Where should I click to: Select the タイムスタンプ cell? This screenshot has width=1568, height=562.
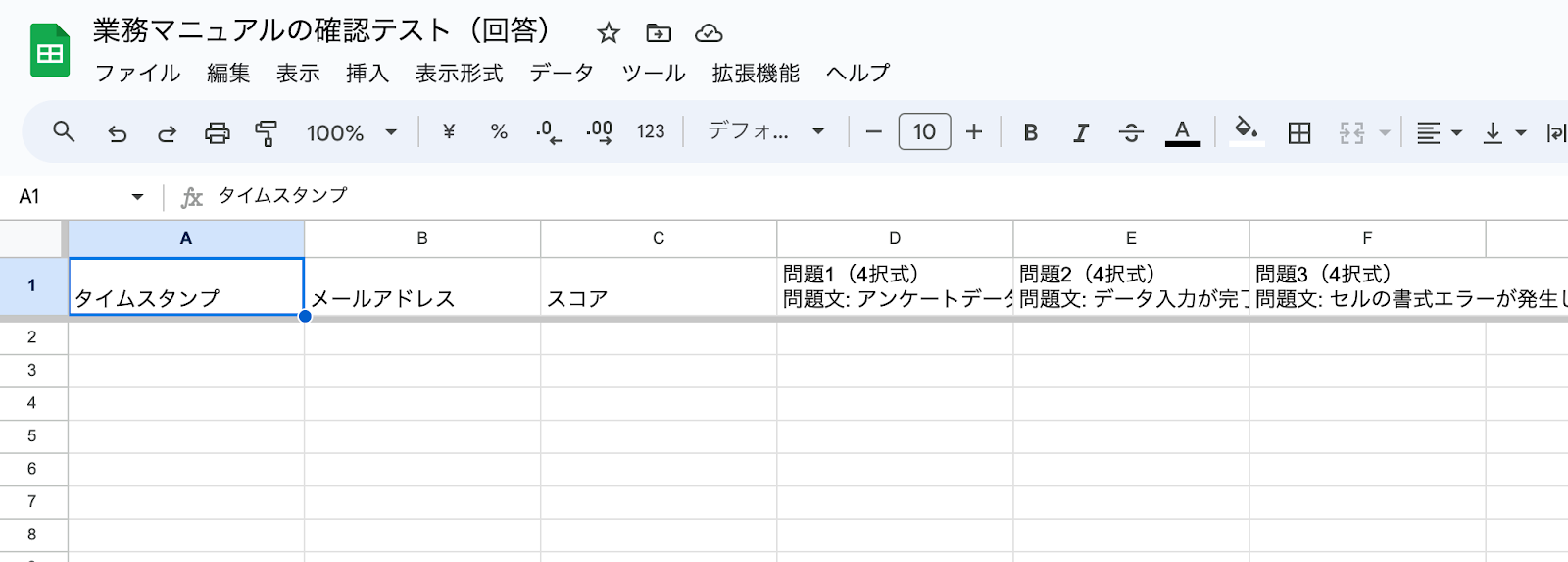click(186, 286)
